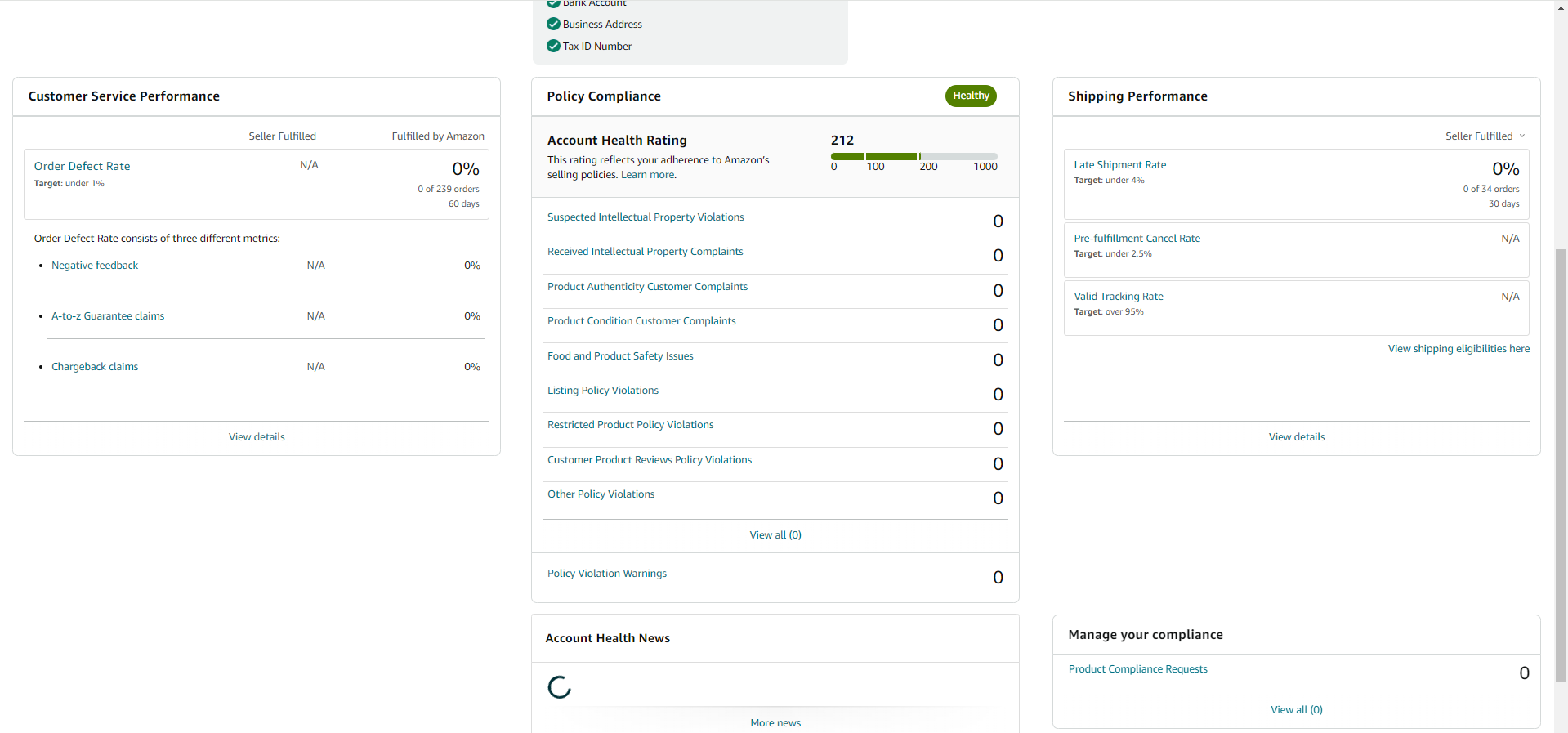The height and width of the screenshot is (733, 1568).
Task: Click the Seller Fulfilled column header in Customer Service
Action: (x=282, y=136)
